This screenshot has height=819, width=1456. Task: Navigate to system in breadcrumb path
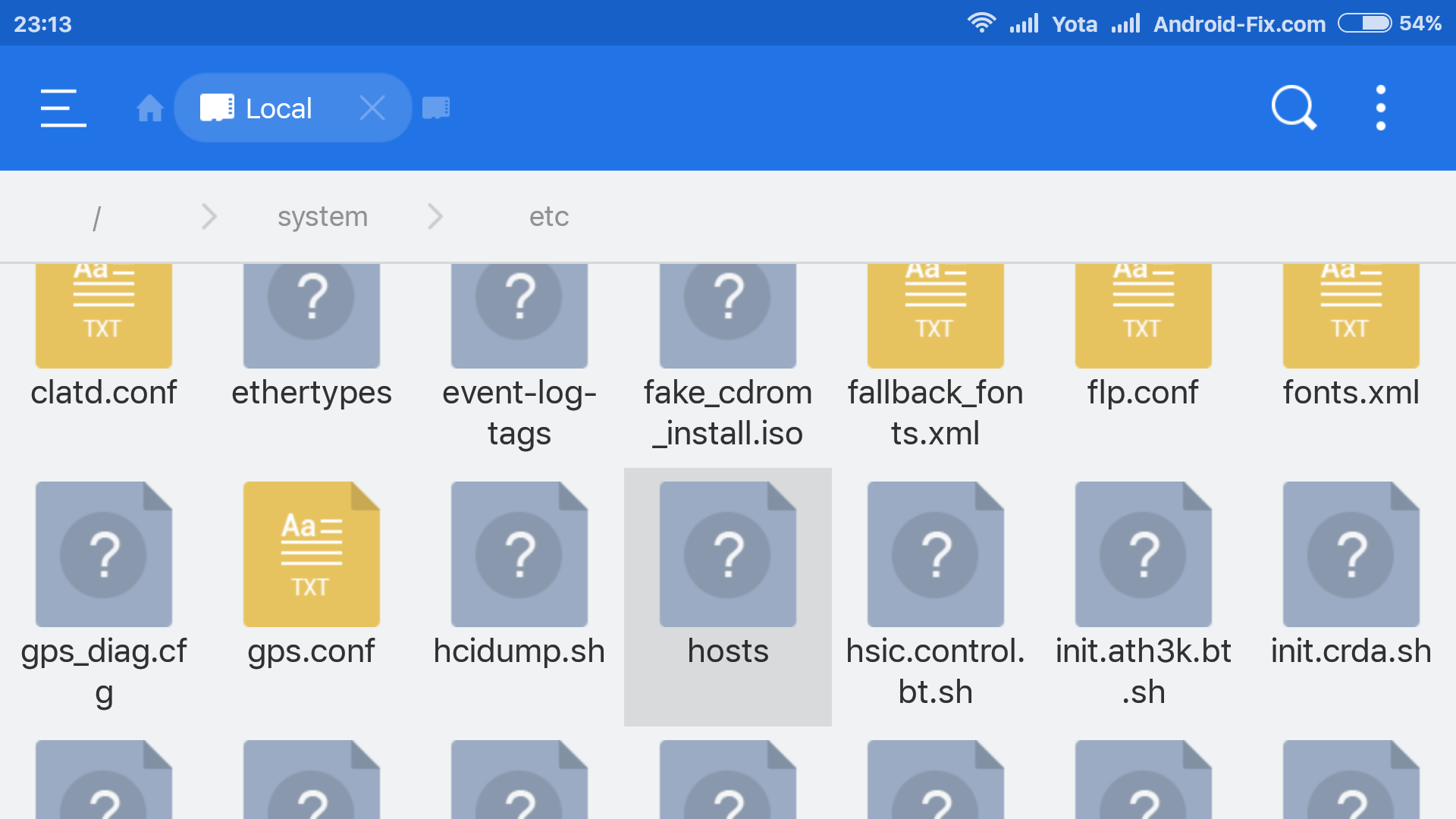[322, 217]
